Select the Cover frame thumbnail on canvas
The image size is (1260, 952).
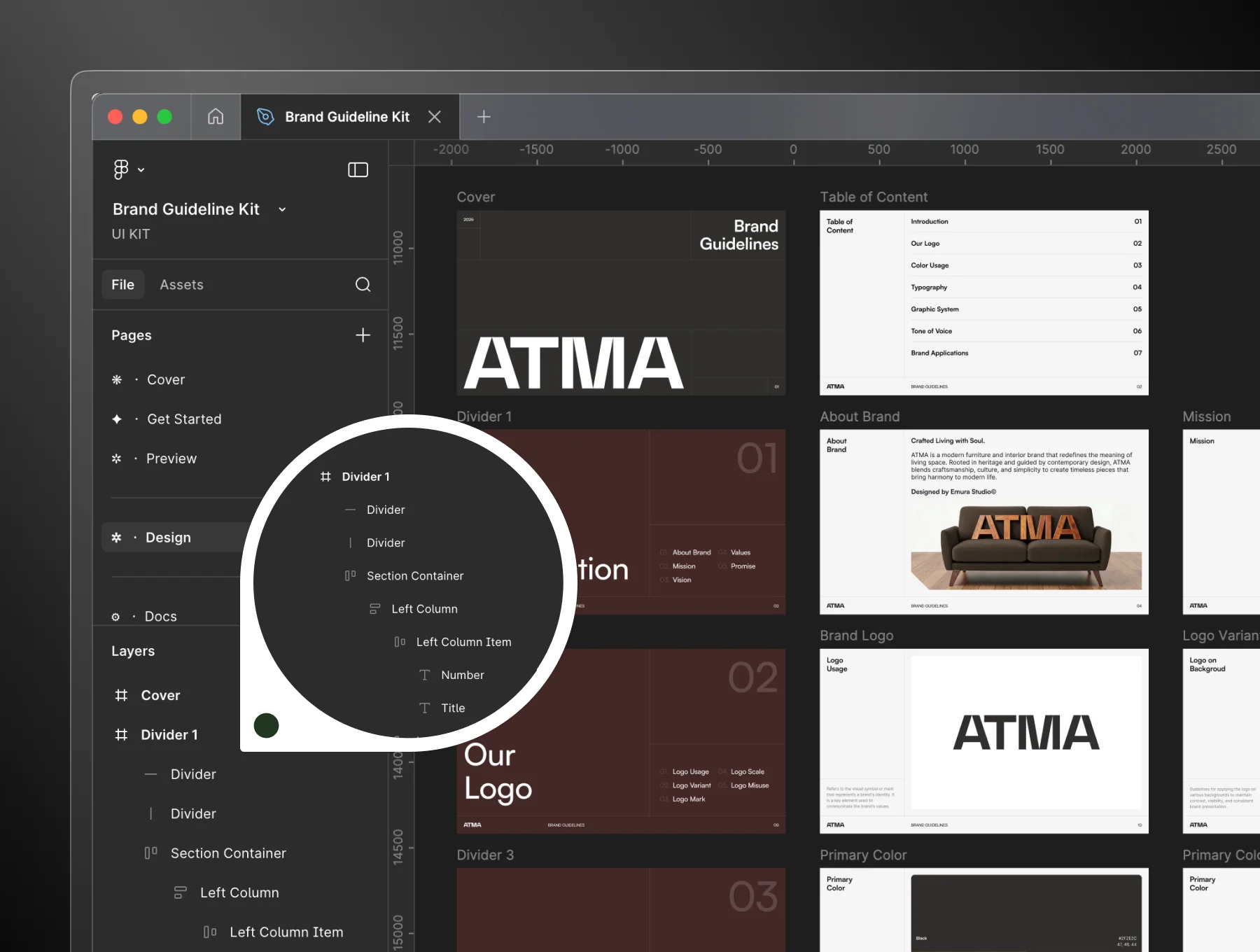(621, 302)
